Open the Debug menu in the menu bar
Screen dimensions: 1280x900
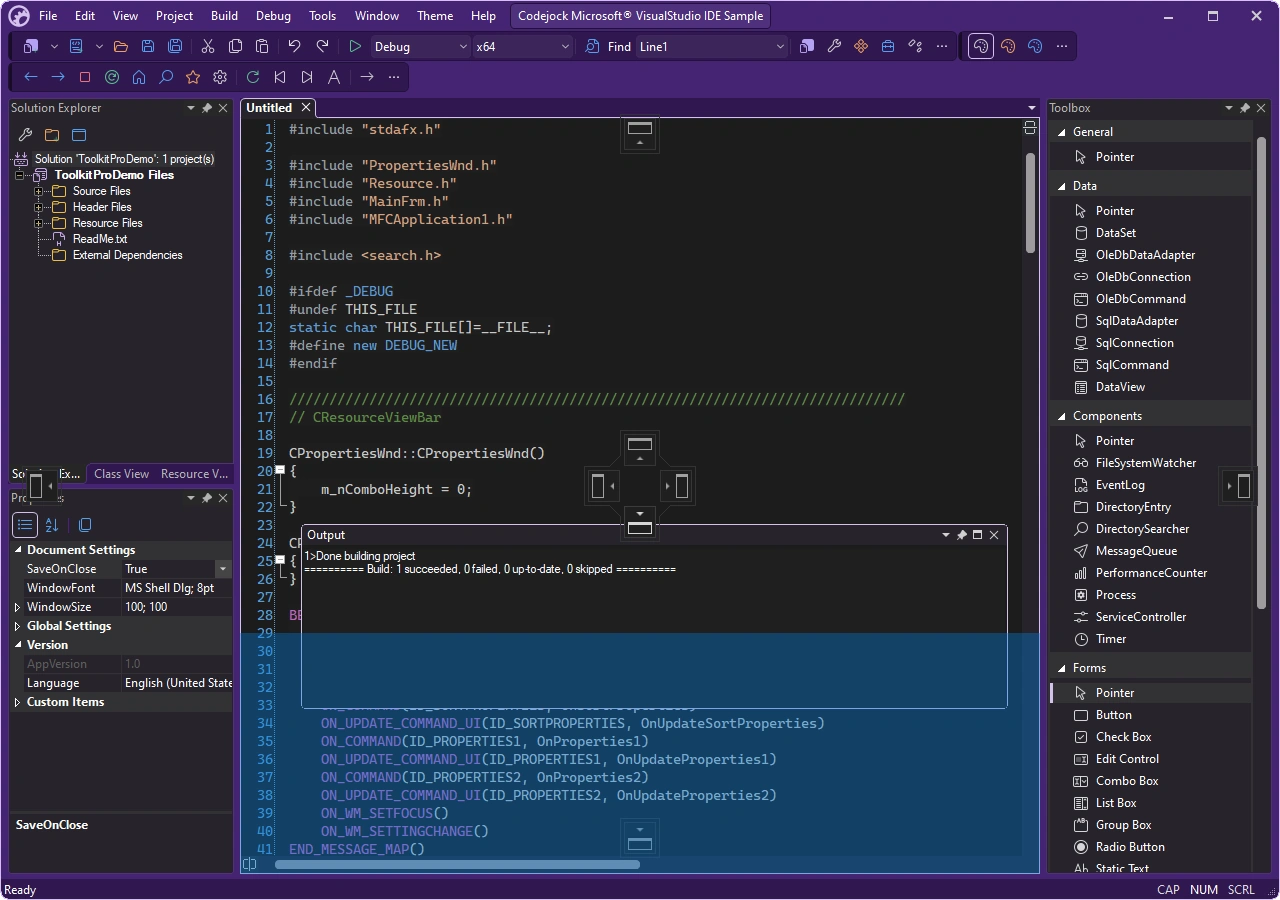click(x=273, y=16)
